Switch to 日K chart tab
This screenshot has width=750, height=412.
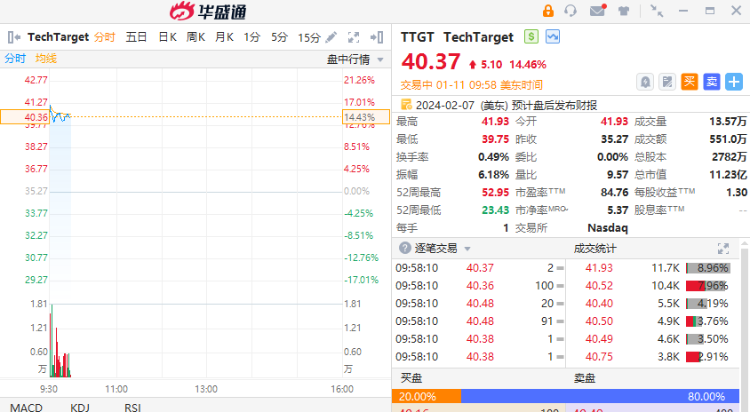coord(167,37)
